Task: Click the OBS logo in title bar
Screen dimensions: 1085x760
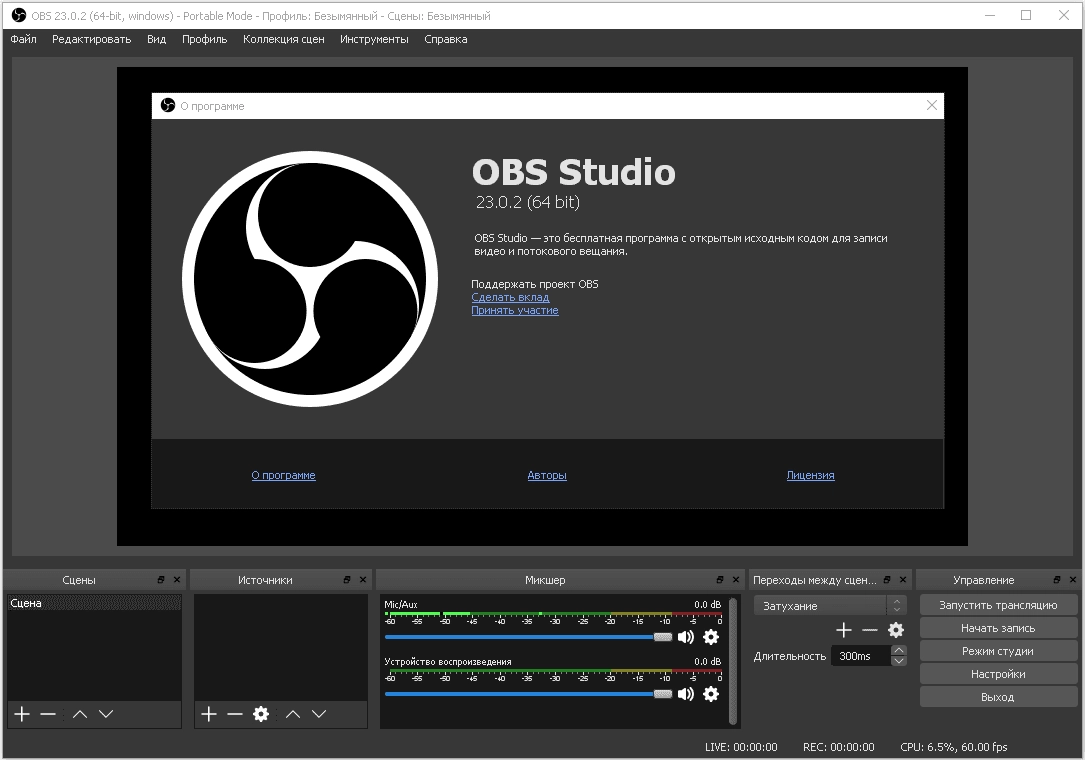Action: point(19,15)
